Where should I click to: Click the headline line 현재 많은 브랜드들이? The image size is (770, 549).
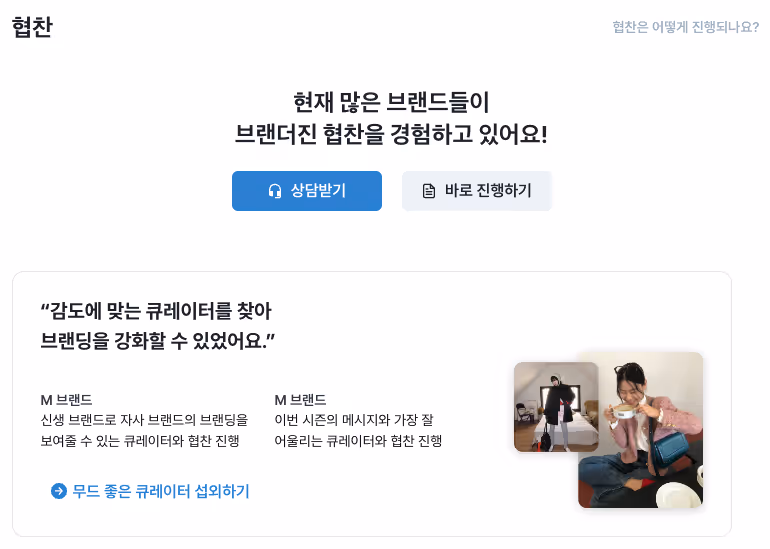pos(391,102)
